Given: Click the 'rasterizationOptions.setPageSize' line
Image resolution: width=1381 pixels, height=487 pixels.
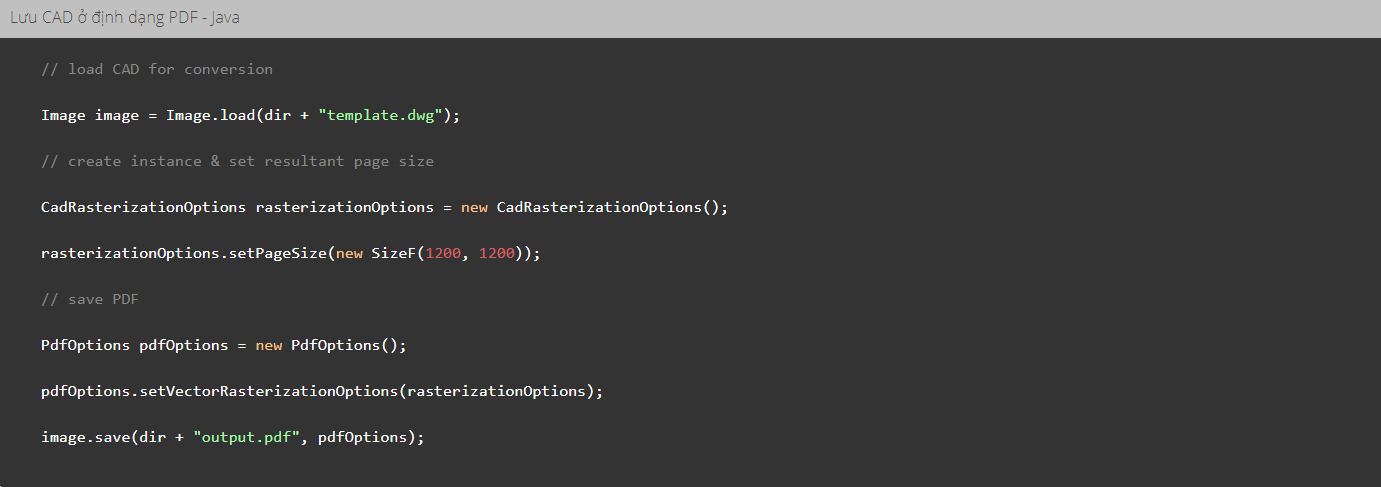Looking at the screenshot, I should [x=291, y=253].
